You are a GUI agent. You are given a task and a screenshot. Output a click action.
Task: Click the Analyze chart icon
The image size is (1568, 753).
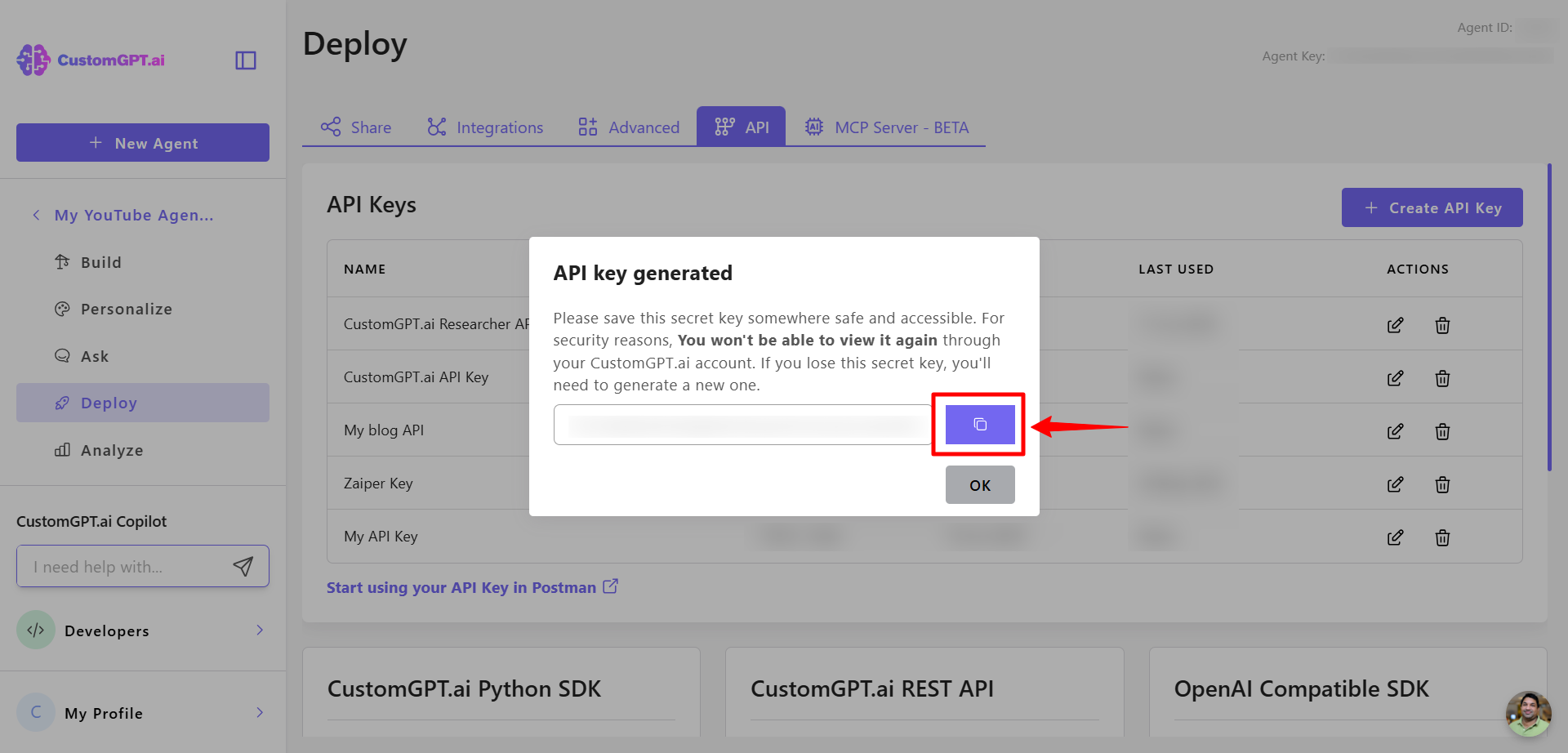click(62, 449)
